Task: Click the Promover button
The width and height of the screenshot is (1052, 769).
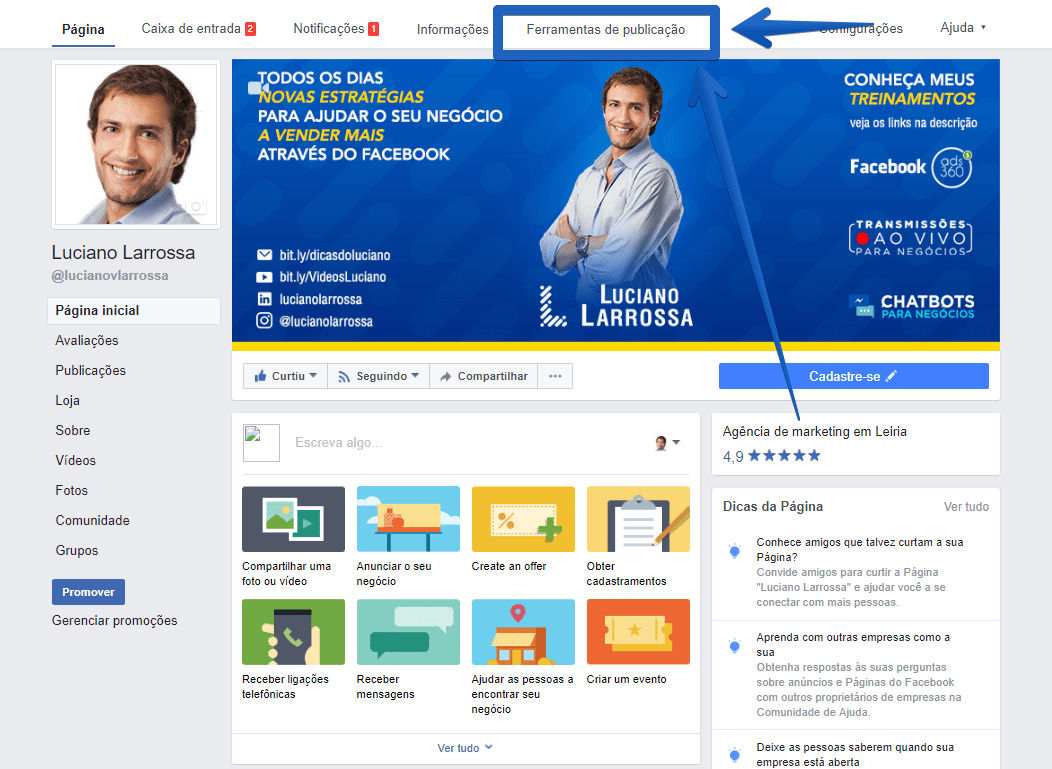Action: pyautogui.click(x=89, y=592)
